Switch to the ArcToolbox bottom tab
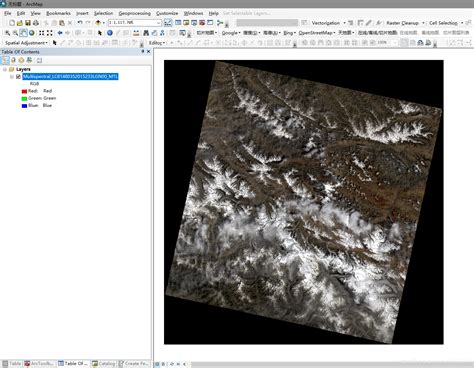The height and width of the screenshot is (368, 474). tap(39, 364)
